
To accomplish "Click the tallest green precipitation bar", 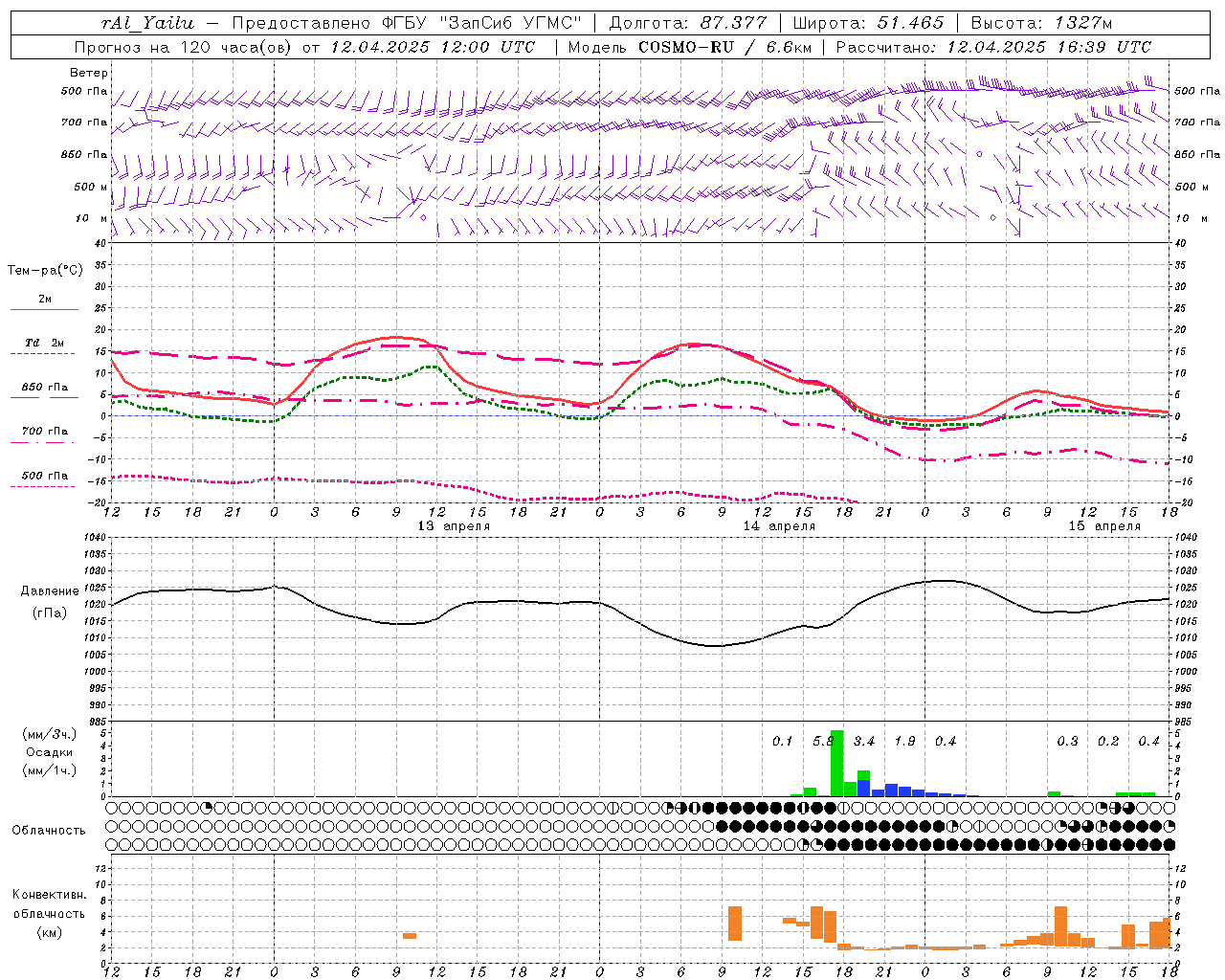I will tap(836, 763).
